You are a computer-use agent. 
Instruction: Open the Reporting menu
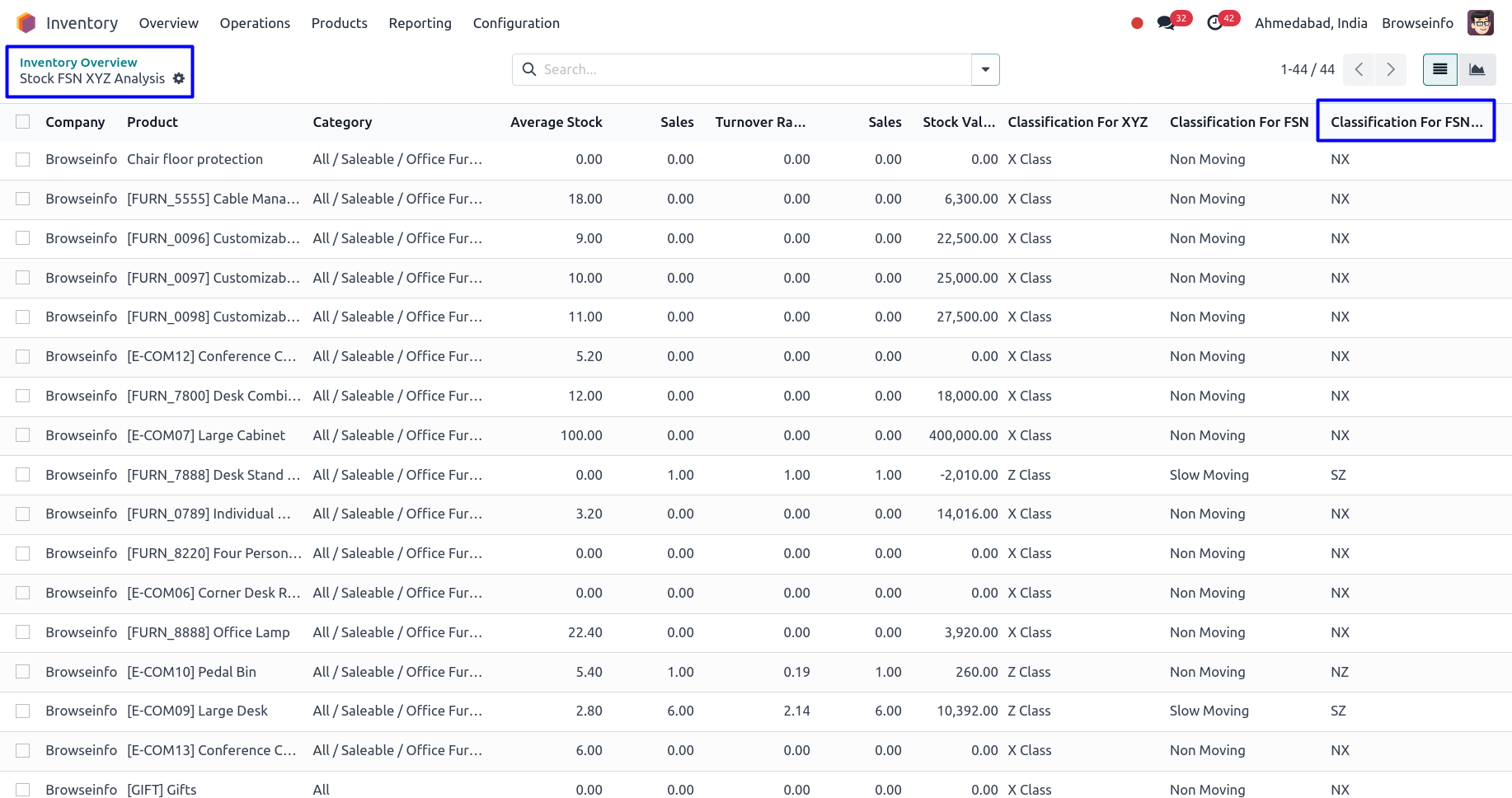pyautogui.click(x=420, y=23)
